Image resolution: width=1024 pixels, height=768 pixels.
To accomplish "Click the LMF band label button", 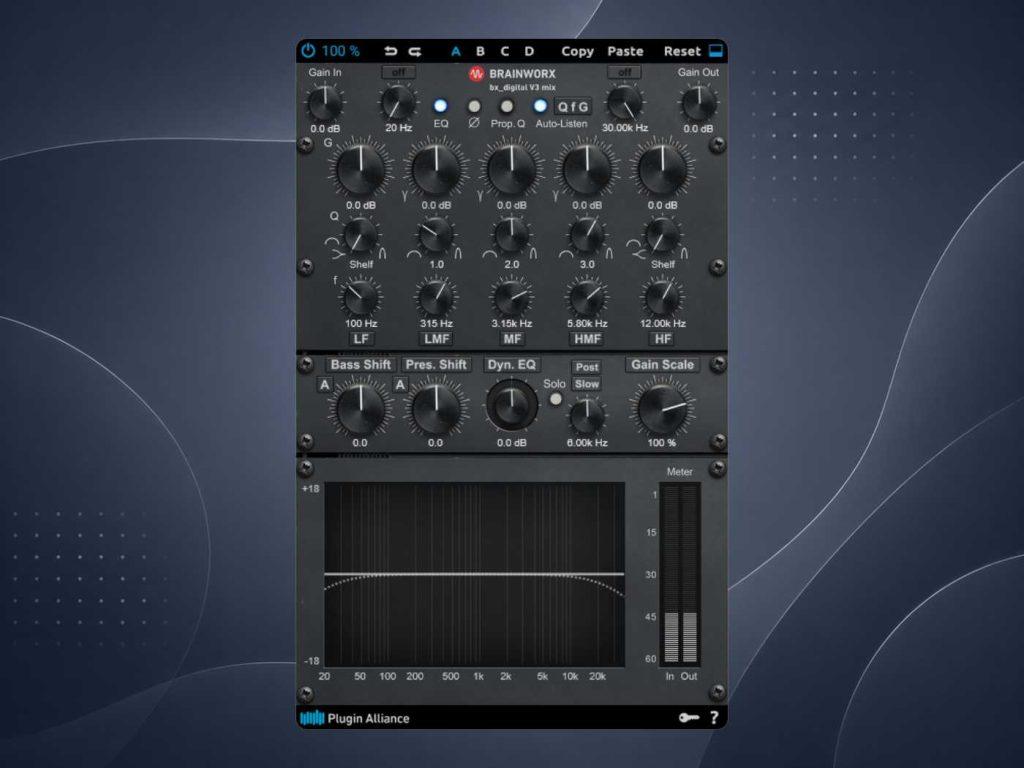I will pyautogui.click(x=436, y=339).
